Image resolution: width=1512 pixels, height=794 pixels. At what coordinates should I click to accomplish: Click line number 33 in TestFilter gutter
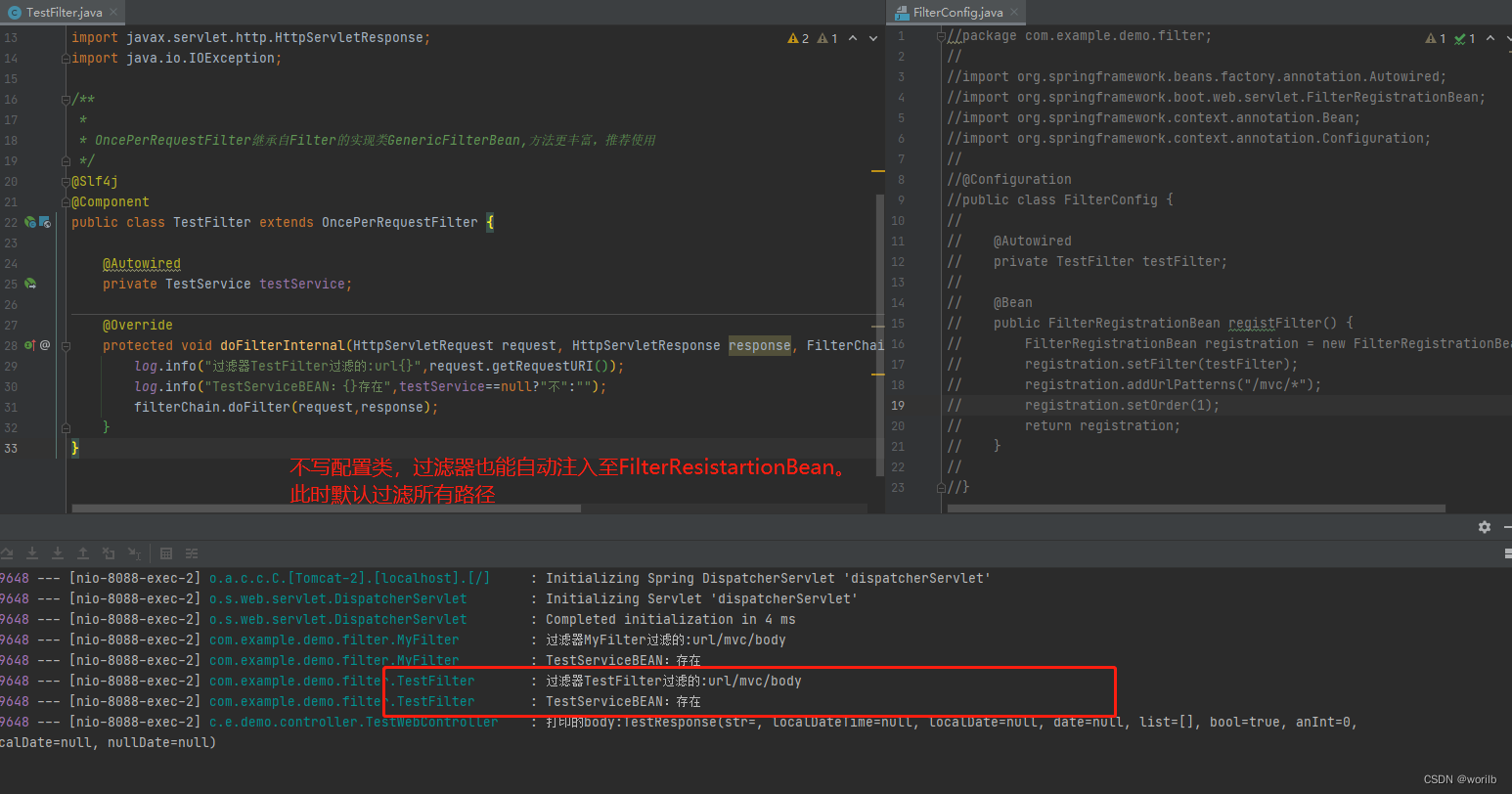click(11, 449)
